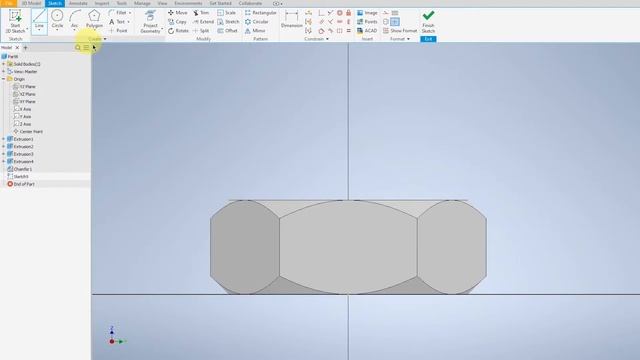This screenshot has height=360, width=640.
Task: Search the Model browser
Action: click(78, 47)
